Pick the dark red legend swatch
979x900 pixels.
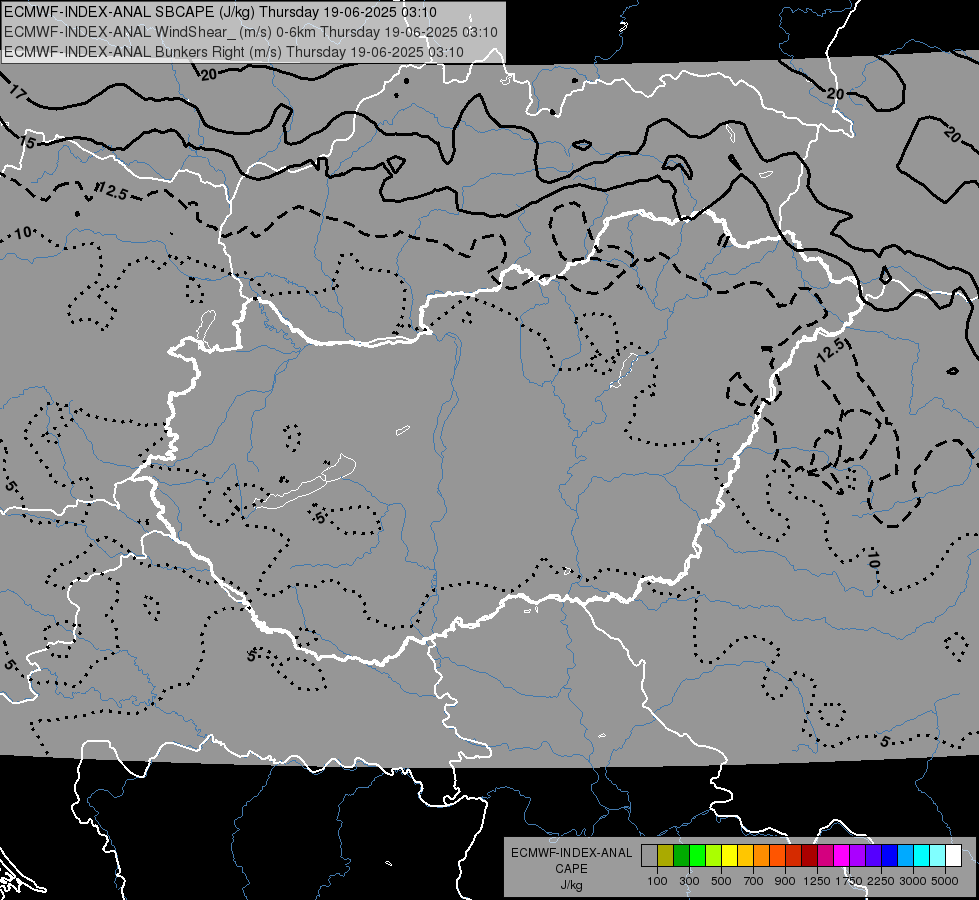point(810,856)
